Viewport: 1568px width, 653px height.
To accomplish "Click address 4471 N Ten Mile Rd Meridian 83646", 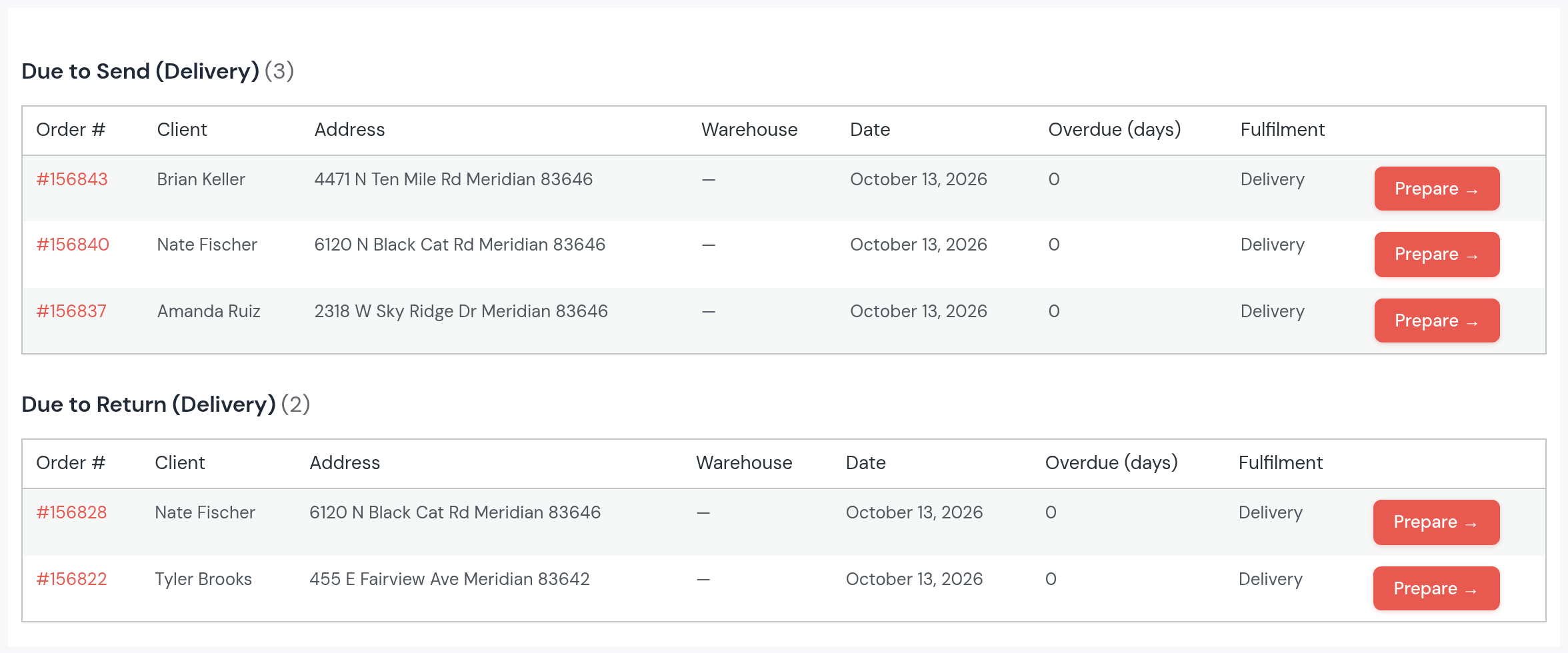I will pyautogui.click(x=453, y=179).
